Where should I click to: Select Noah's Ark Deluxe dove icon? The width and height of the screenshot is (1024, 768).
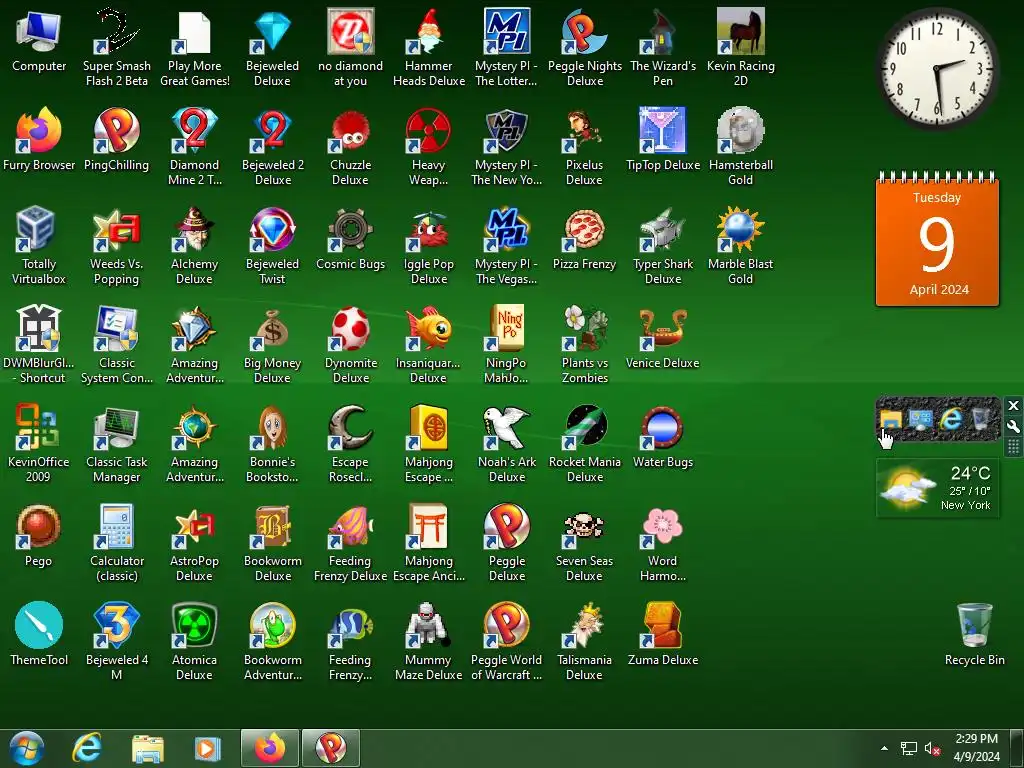coord(507,427)
